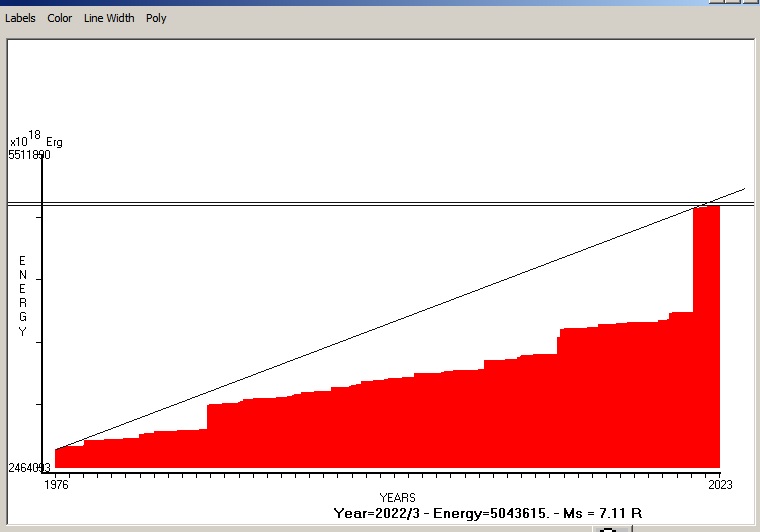
Task: Click the 2023 end year label
Action: (720, 485)
